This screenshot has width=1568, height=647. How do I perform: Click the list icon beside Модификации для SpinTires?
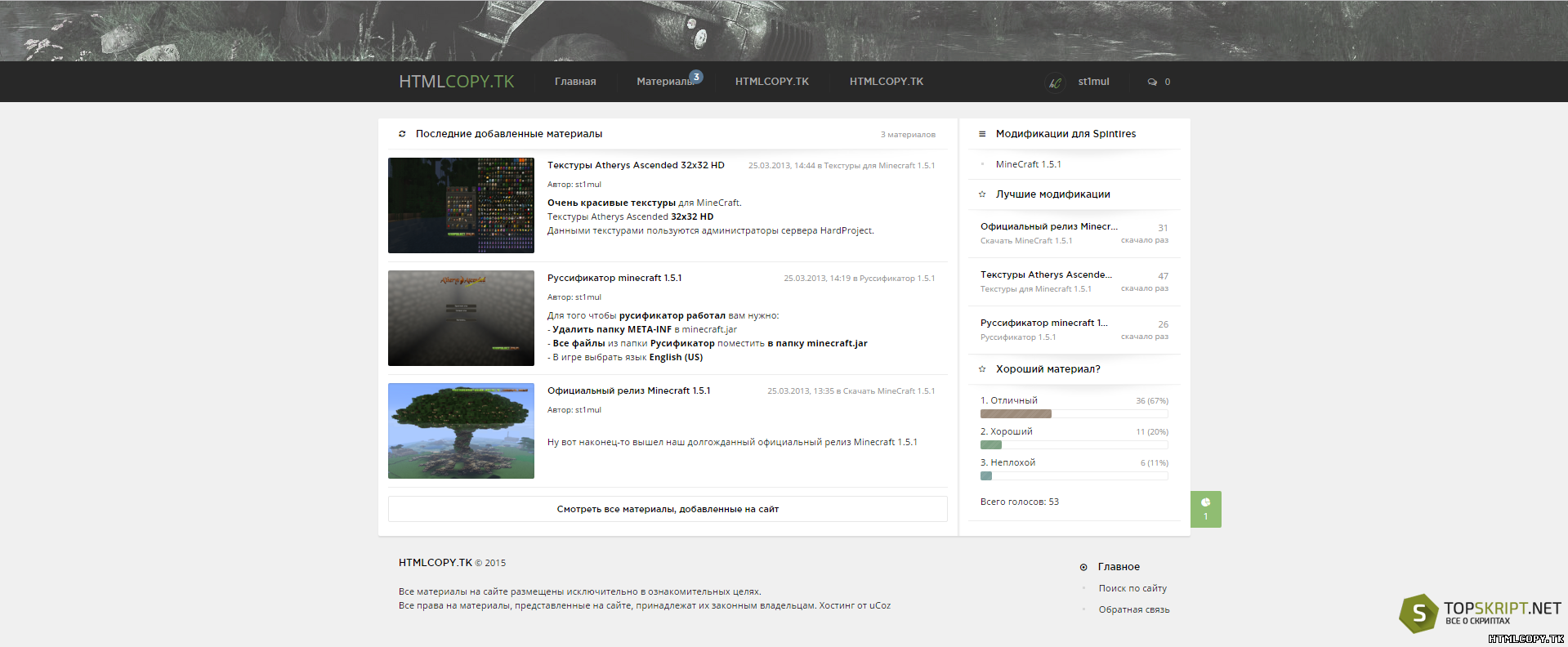[982, 134]
